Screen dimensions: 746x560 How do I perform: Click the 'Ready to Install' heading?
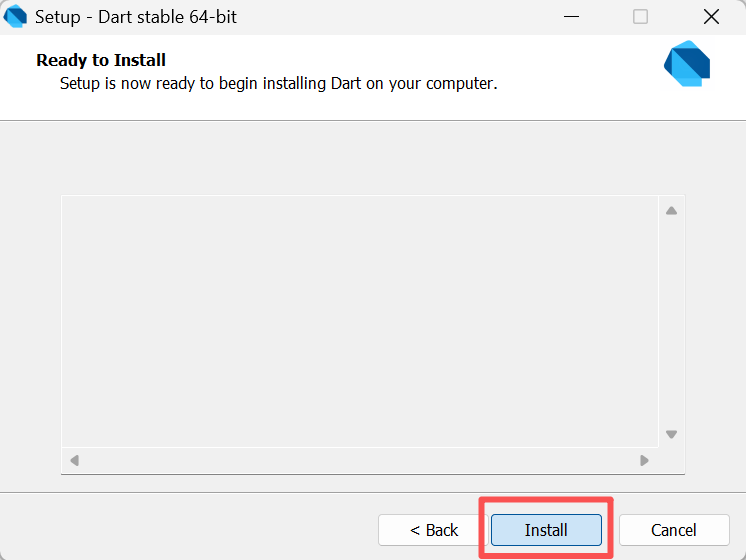tap(101, 60)
